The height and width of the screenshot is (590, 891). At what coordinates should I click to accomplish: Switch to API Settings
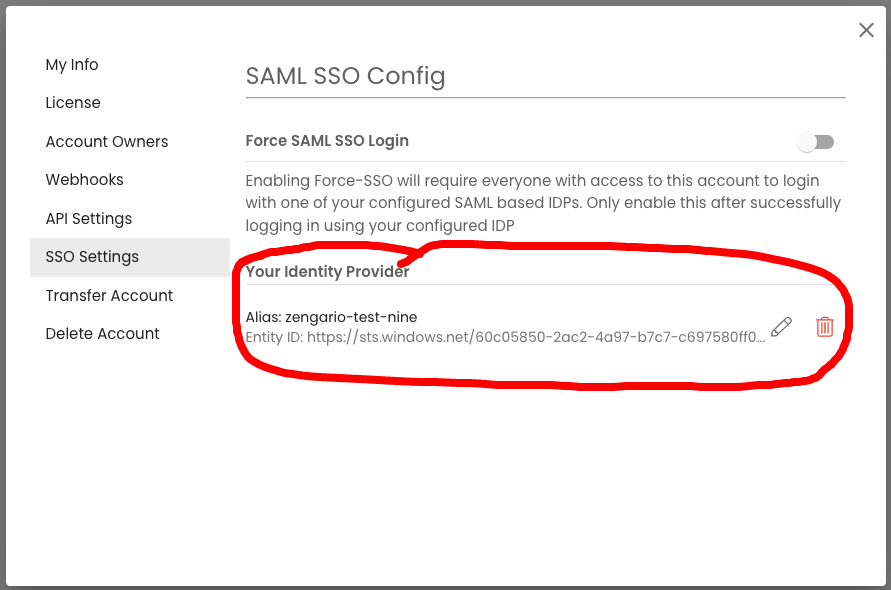89,219
